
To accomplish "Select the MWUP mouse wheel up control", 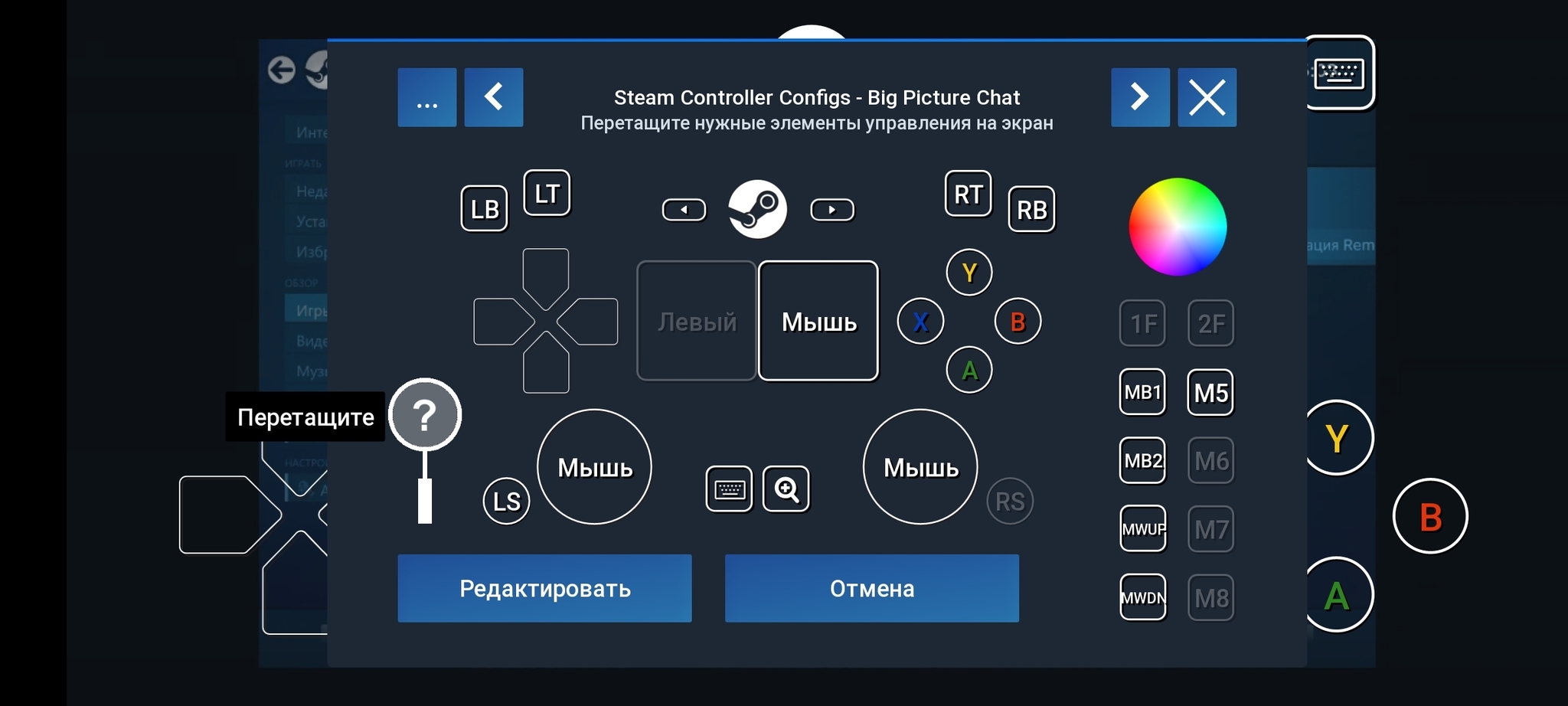I will click(1143, 528).
